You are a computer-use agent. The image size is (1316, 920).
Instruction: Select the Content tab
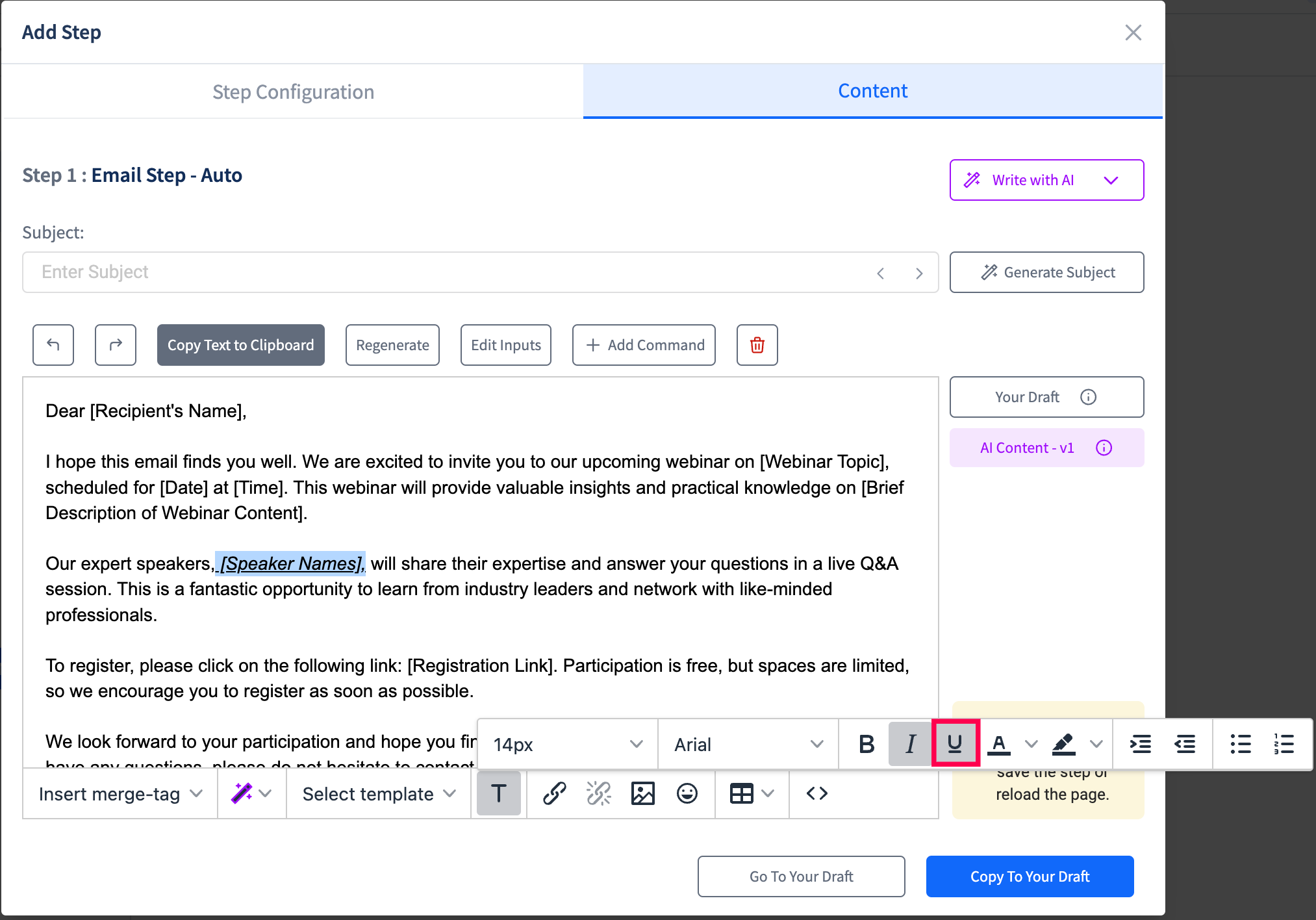[x=872, y=91]
